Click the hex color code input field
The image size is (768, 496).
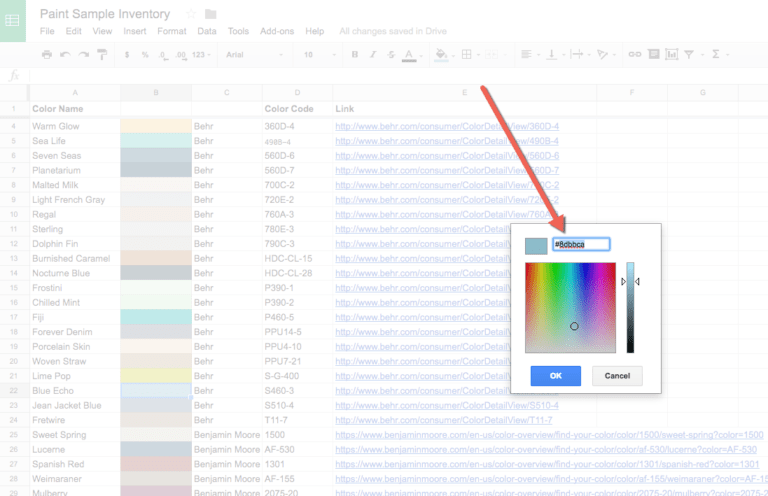tap(580, 244)
